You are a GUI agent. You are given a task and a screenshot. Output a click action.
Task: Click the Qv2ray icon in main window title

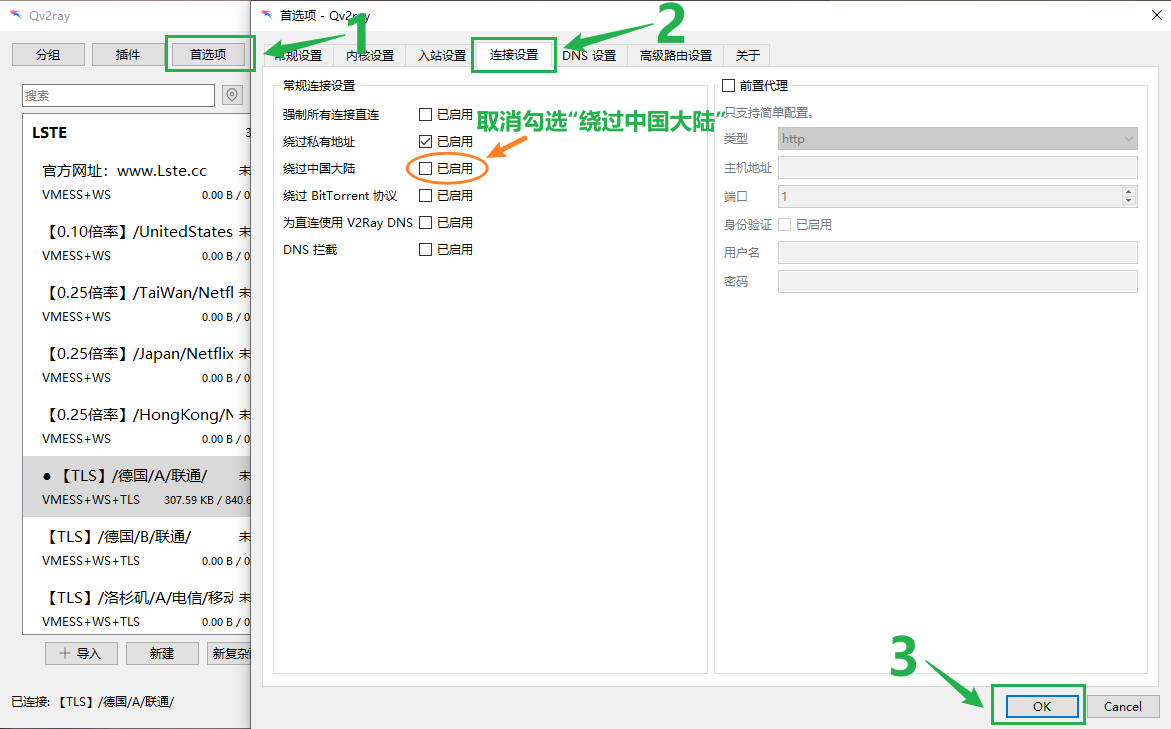click(x=16, y=15)
